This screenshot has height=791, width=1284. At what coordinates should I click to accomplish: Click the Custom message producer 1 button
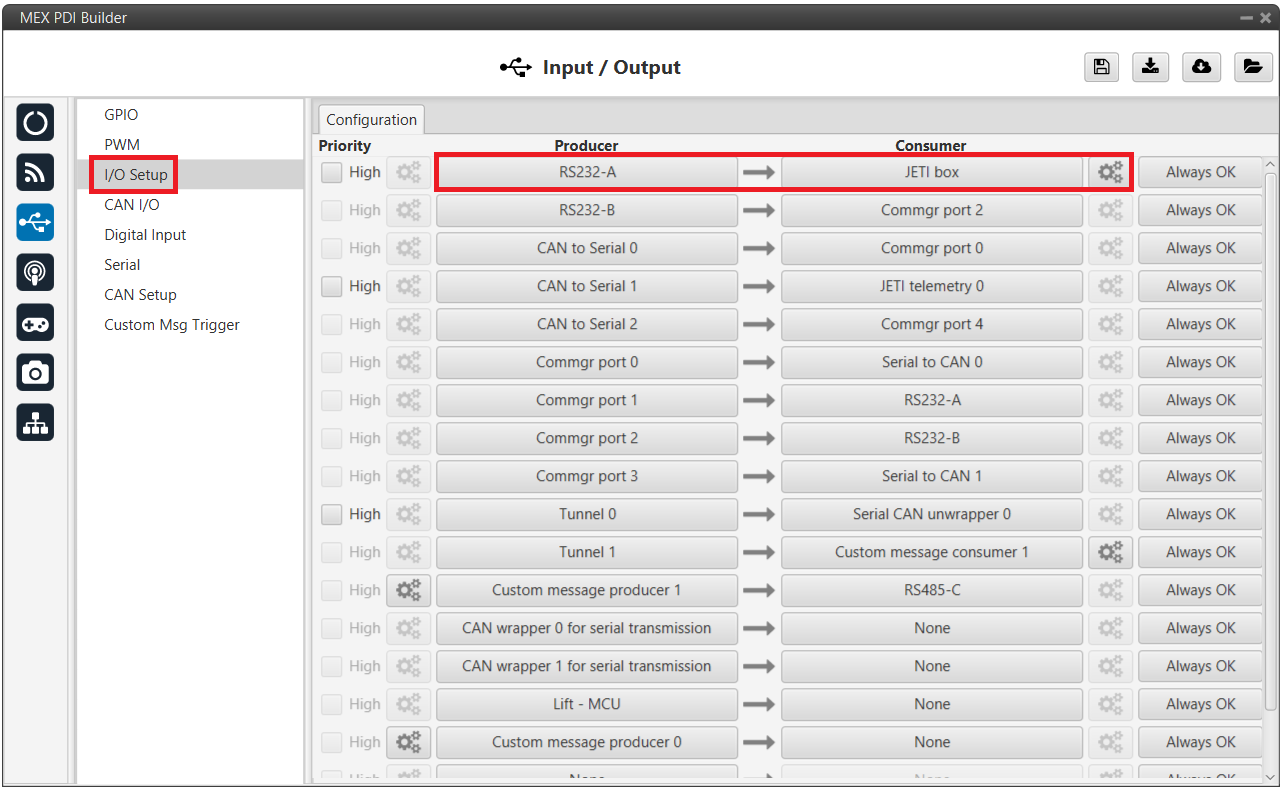click(586, 590)
